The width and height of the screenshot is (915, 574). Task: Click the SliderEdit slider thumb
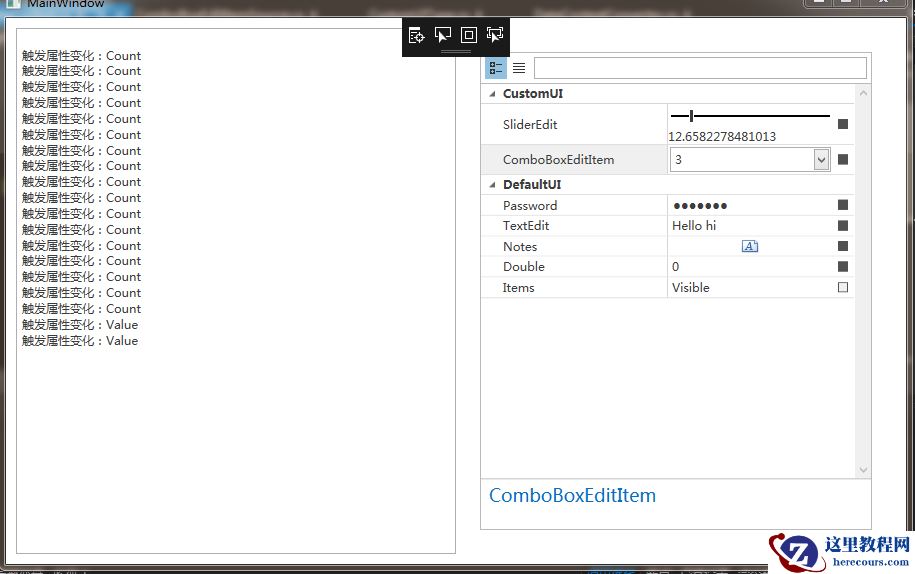coord(692,116)
